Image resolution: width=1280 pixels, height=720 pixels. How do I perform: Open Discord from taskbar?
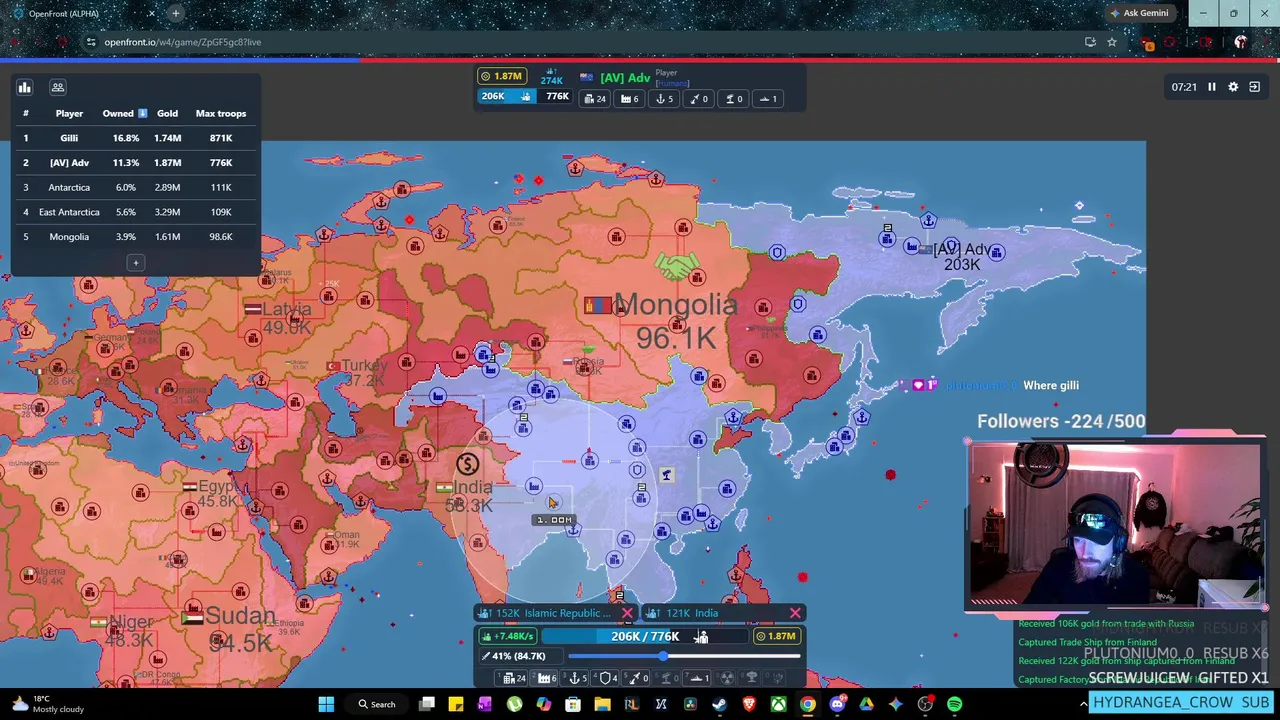(837, 704)
